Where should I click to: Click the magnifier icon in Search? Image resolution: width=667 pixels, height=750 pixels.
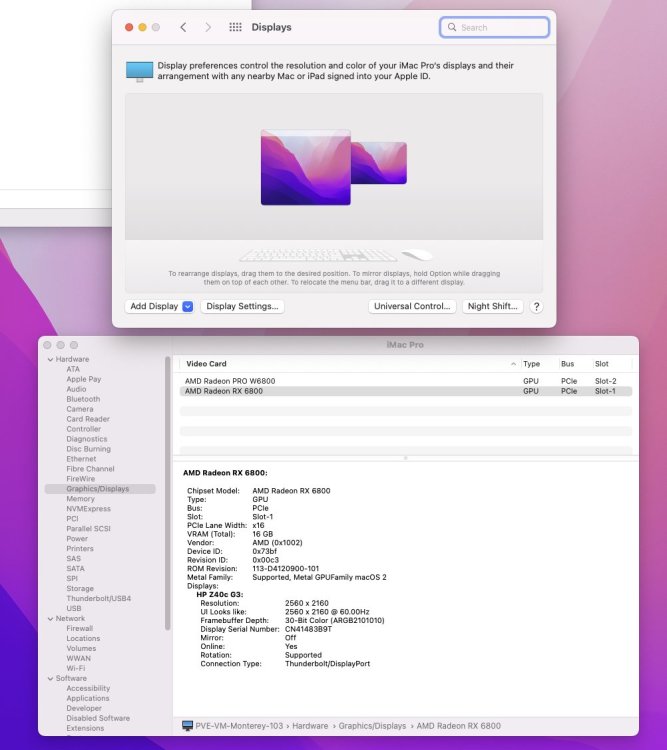coord(452,27)
